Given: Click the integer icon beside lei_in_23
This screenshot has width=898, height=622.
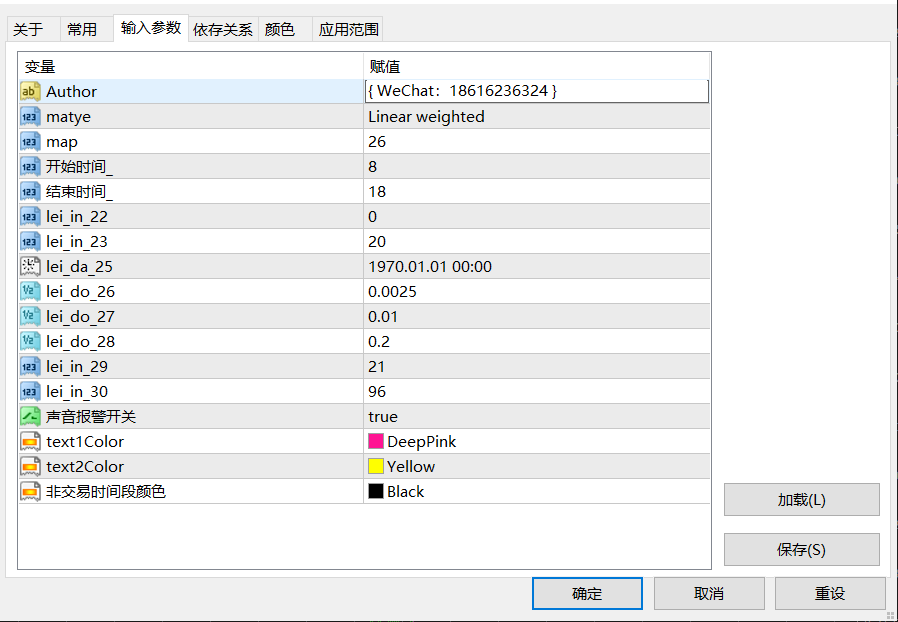Looking at the screenshot, I should click(x=30, y=242).
